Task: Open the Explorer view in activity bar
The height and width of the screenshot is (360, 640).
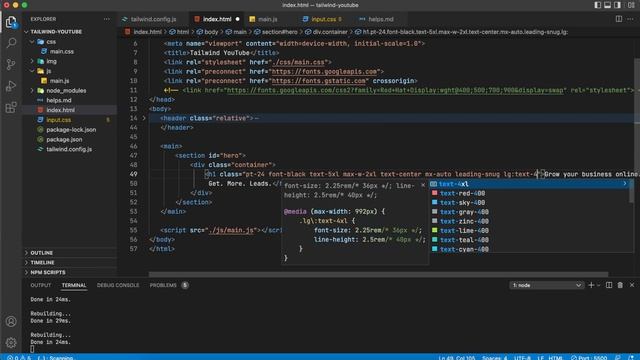Action: point(11,22)
